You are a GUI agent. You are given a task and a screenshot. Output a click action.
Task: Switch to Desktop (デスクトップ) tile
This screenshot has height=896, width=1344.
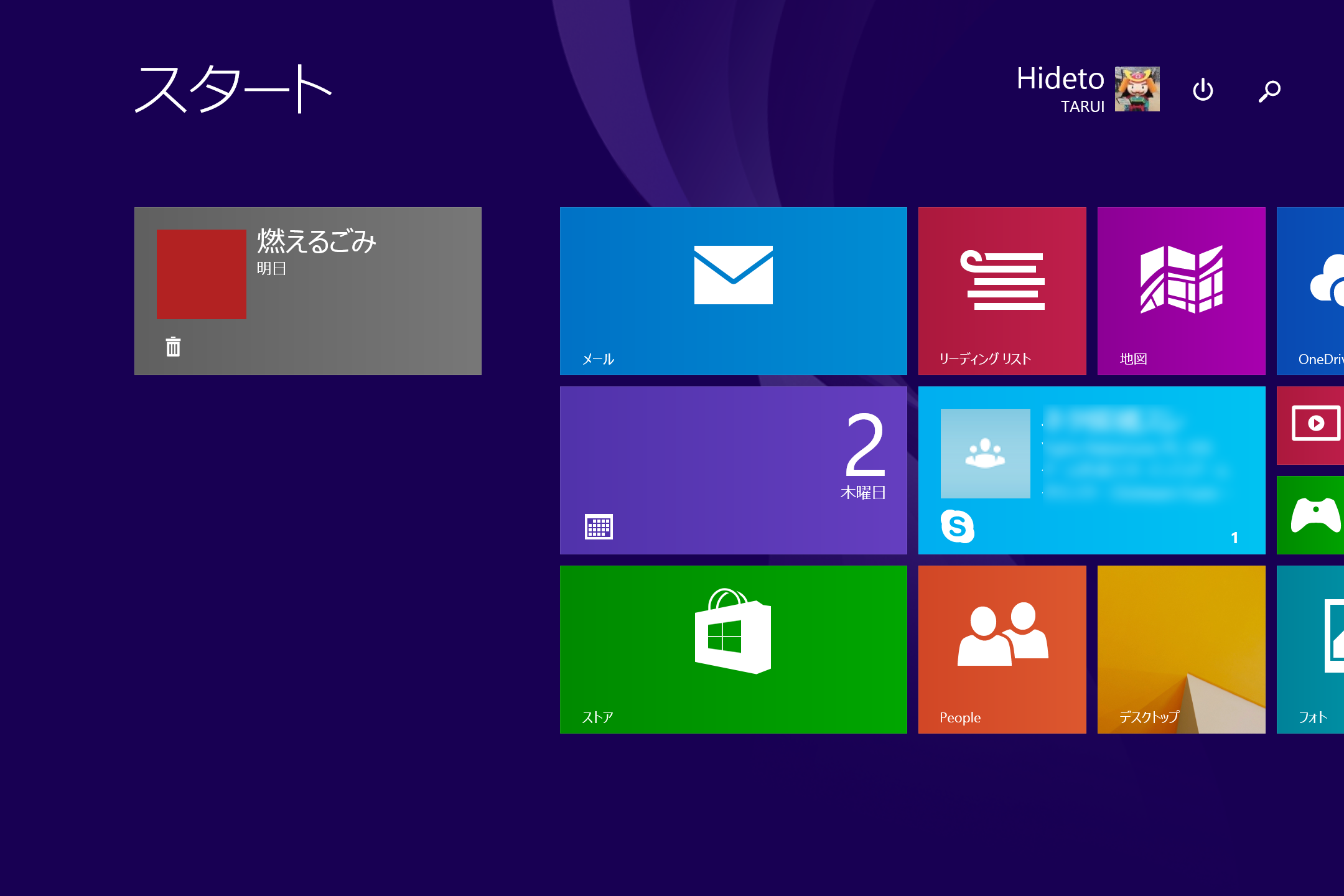click(1181, 649)
